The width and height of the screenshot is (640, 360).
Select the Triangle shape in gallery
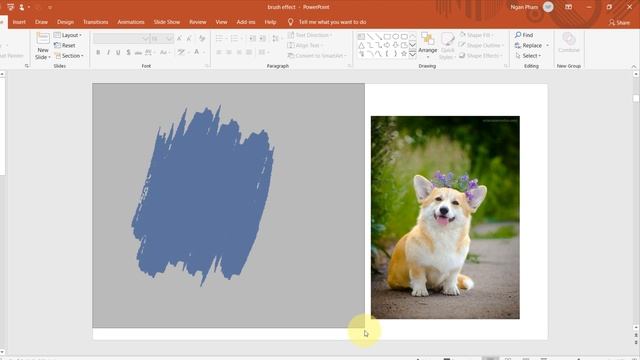[361, 45]
